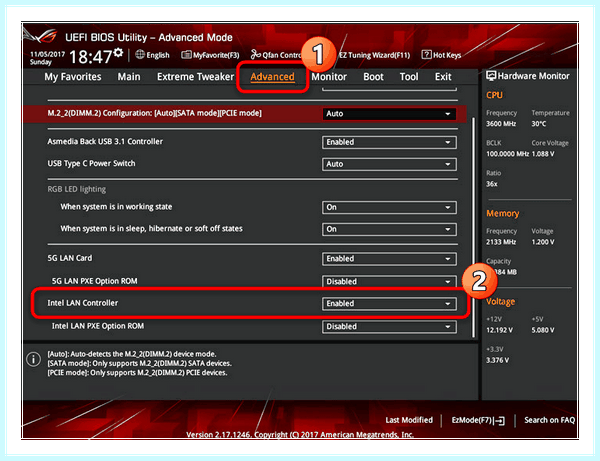Click the Memory heading in Hardware Monitor

point(502,213)
